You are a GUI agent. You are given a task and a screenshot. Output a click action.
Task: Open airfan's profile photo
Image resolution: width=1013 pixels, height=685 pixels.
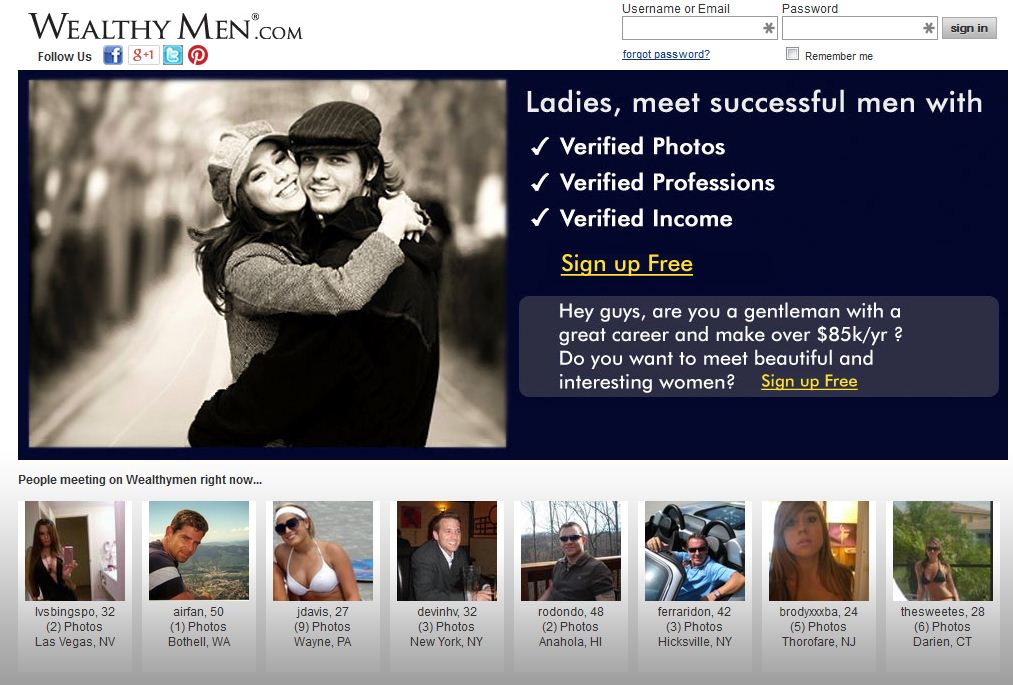pyautogui.click(x=199, y=551)
